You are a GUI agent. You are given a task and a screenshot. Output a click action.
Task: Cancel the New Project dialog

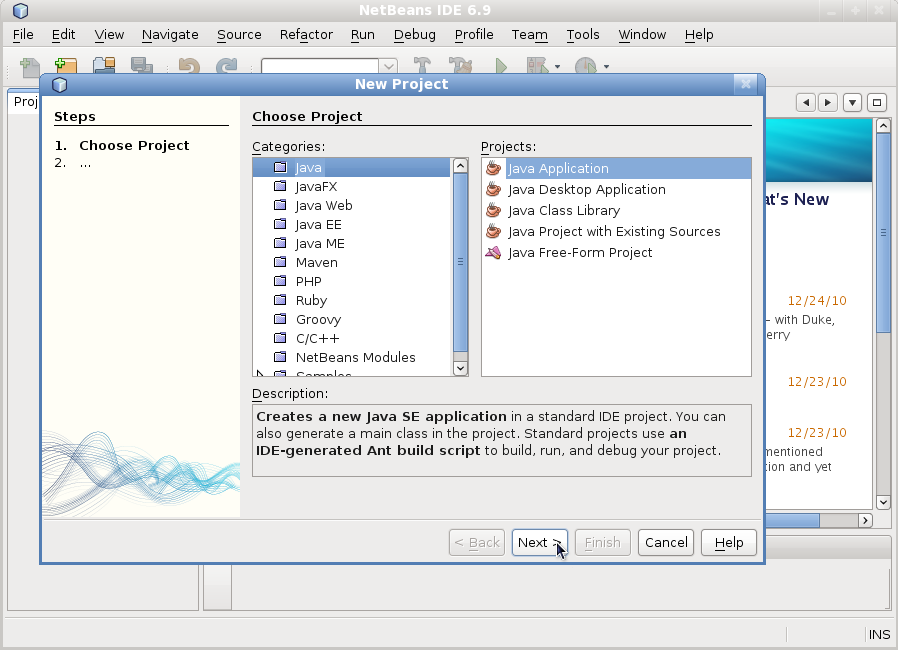[666, 542]
